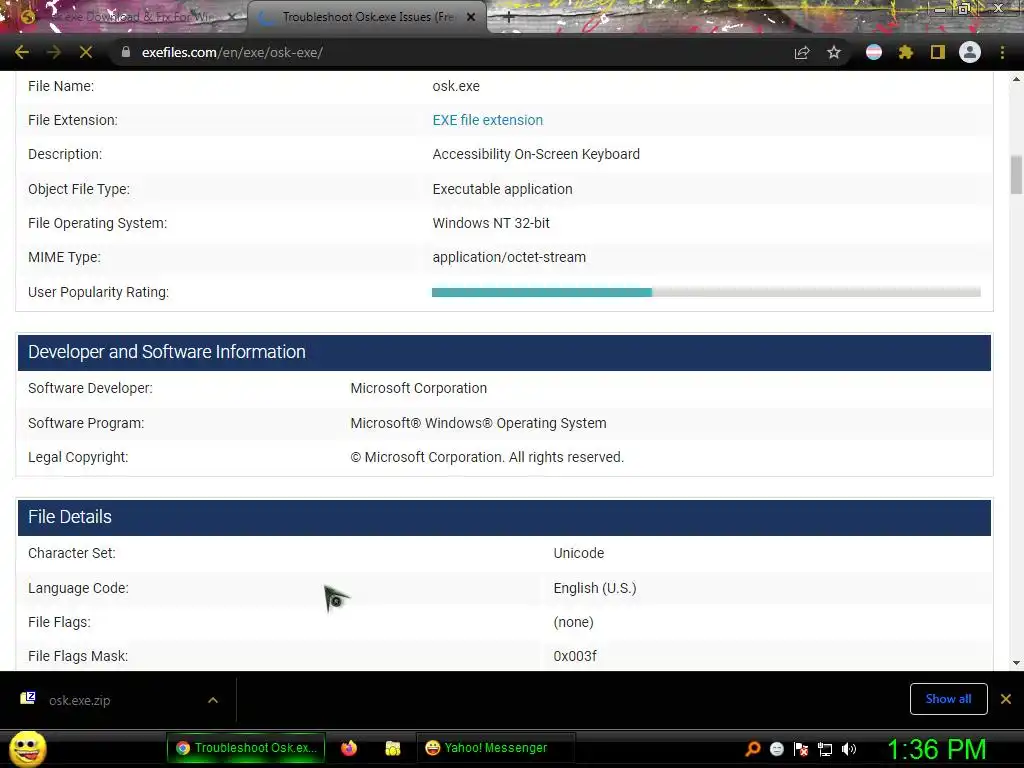Toggle the browser side panel icon

938,52
